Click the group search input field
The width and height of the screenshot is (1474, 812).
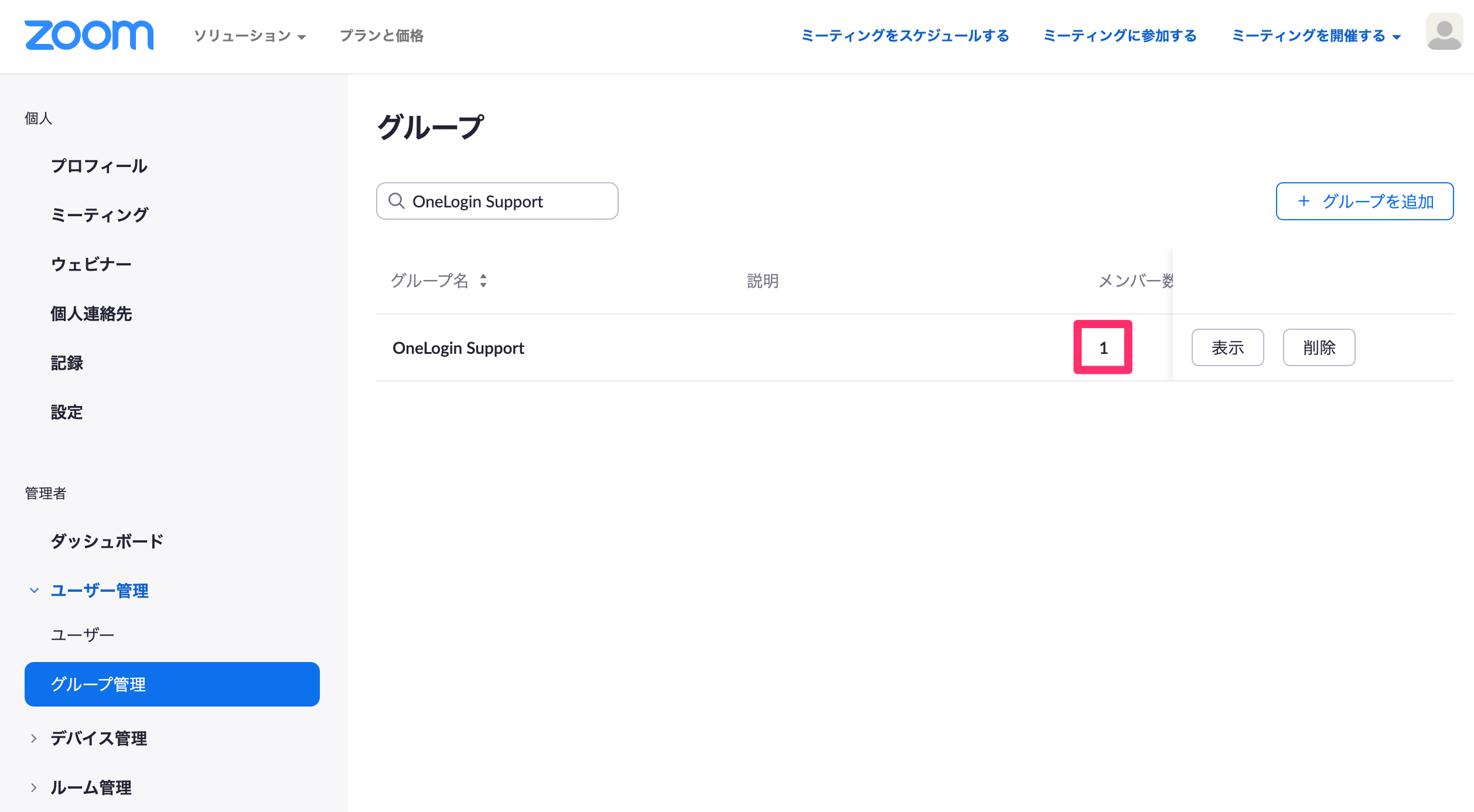point(497,201)
